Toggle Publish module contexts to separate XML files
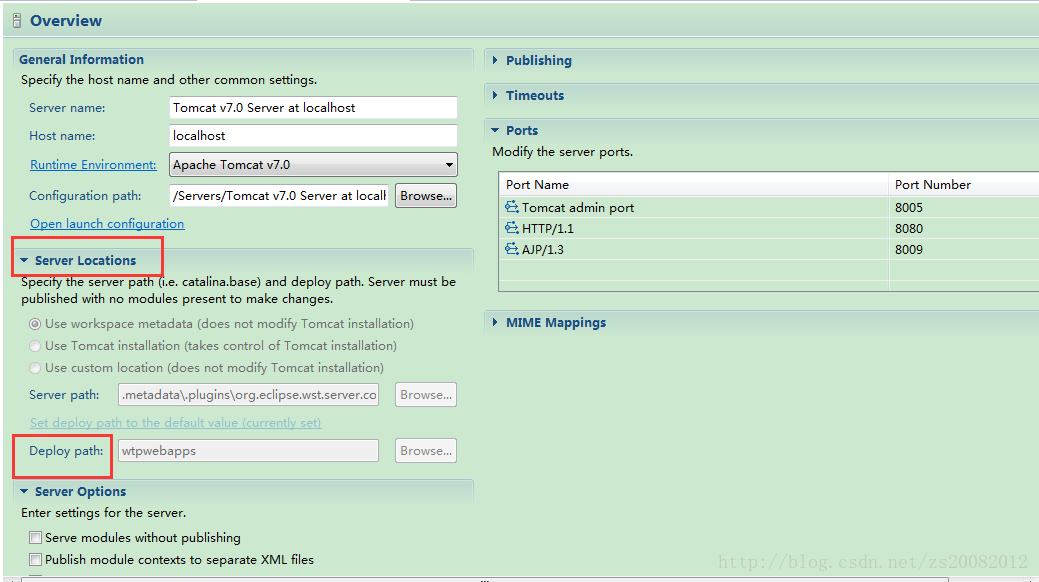The height and width of the screenshot is (582, 1039). click(x=35, y=559)
